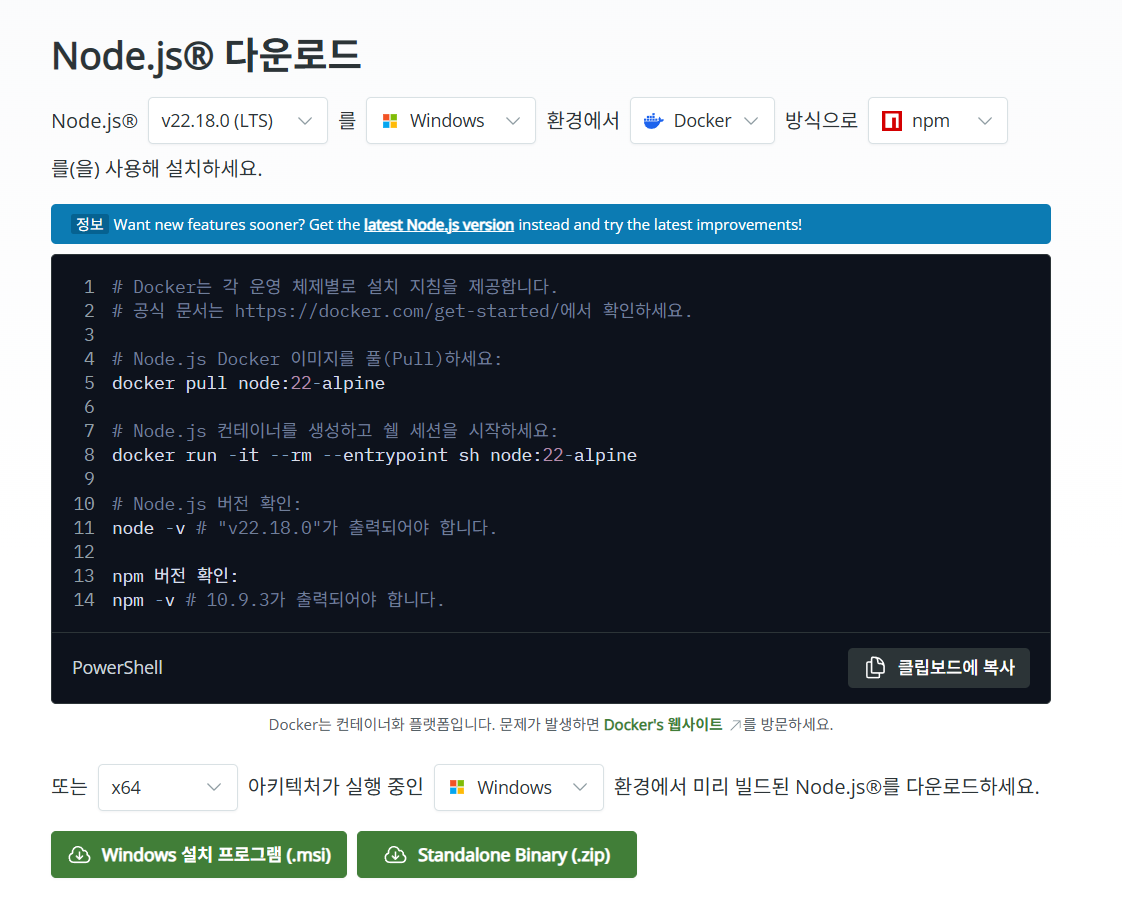Download Windows 설치 프로그램 (.msi)

click(199, 855)
